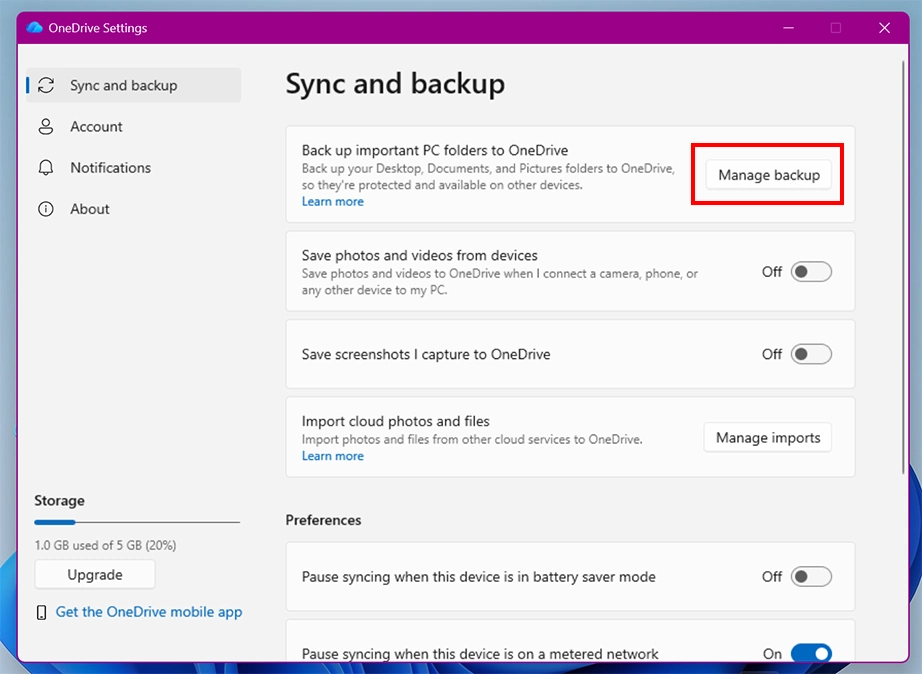Close the OneDrive Settings window
Image resolution: width=922 pixels, height=674 pixels.
pyautogui.click(x=884, y=28)
